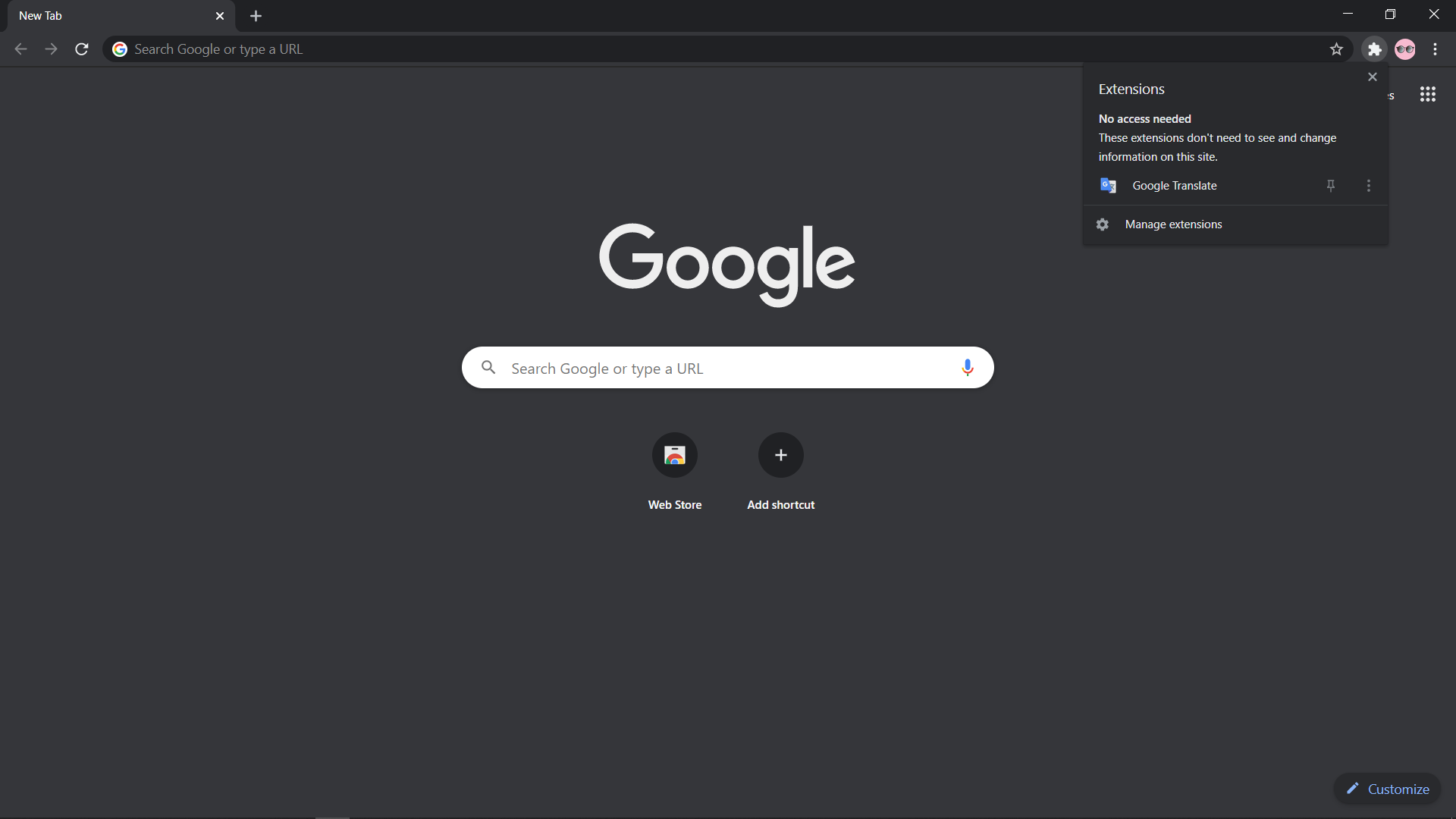Click the back navigation arrow
1456x819 pixels.
(x=20, y=49)
